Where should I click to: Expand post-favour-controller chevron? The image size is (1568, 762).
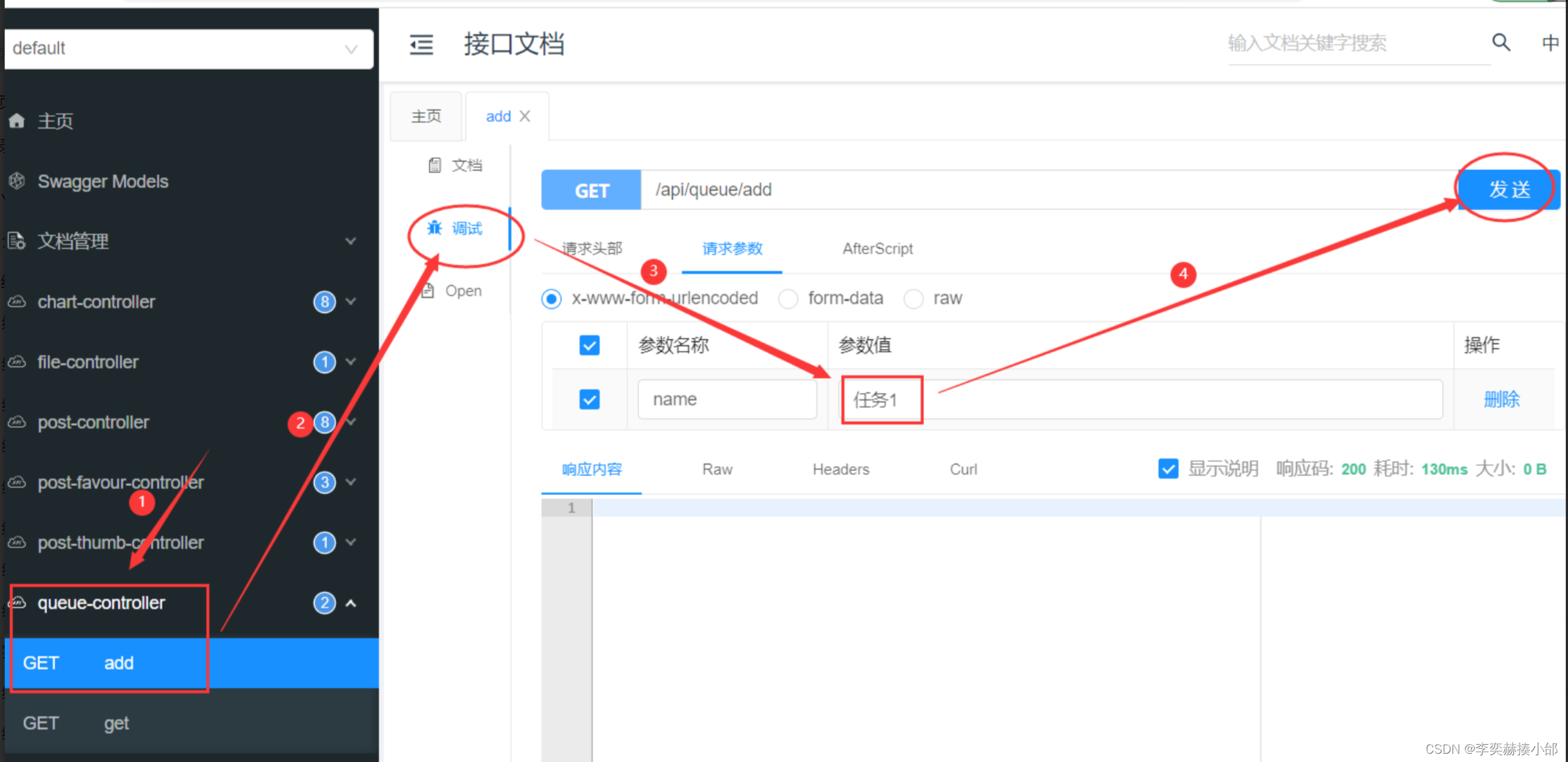pyautogui.click(x=351, y=482)
